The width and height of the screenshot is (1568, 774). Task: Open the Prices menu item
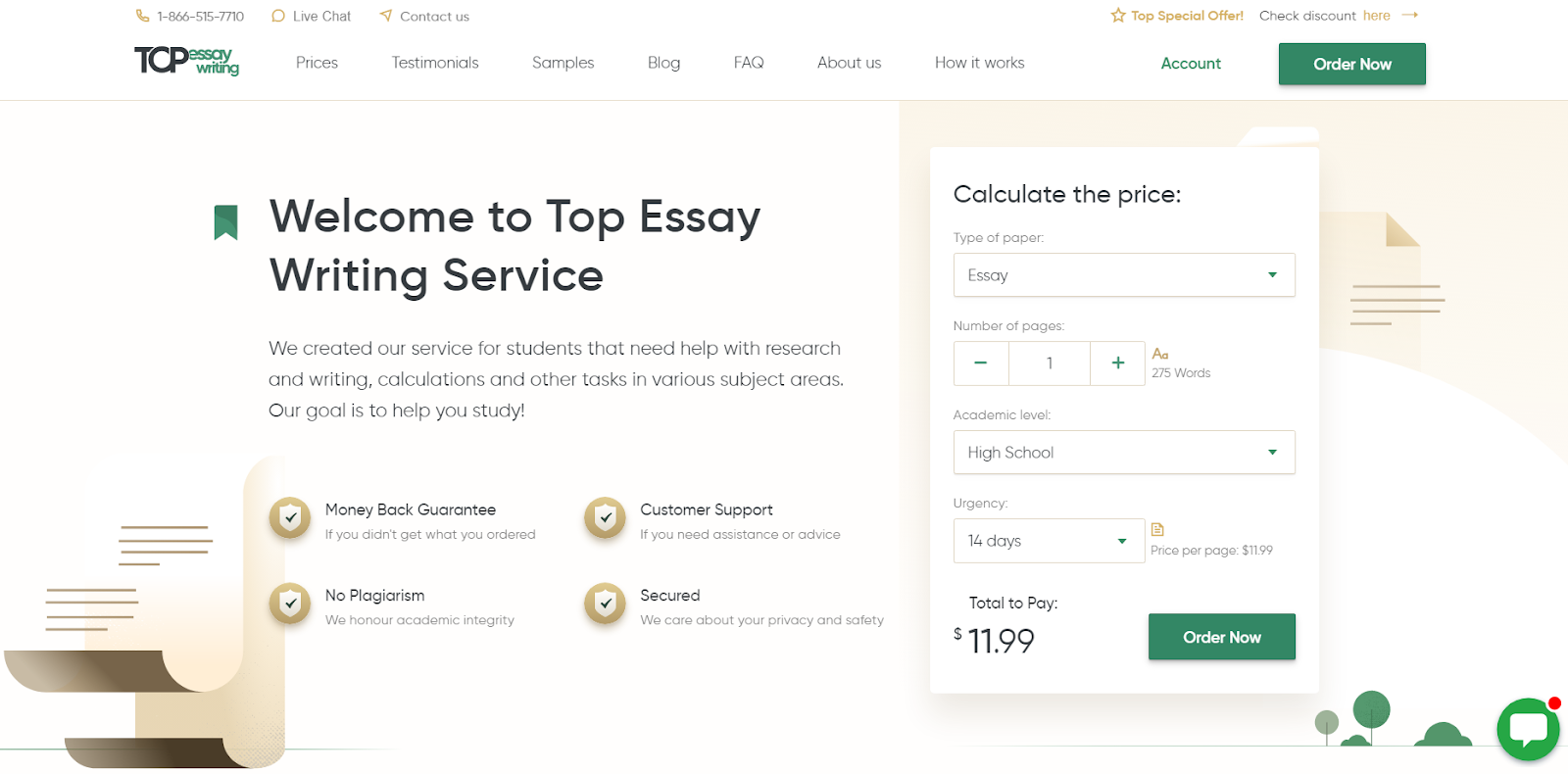[x=317, y=63]
